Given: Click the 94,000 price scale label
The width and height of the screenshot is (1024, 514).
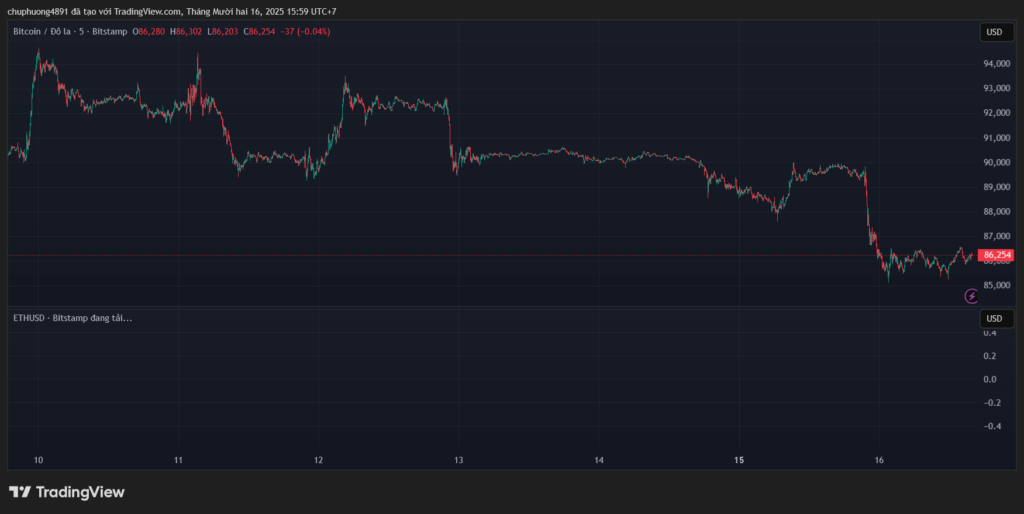Looking at the screenshot, I should coord(996,64).
